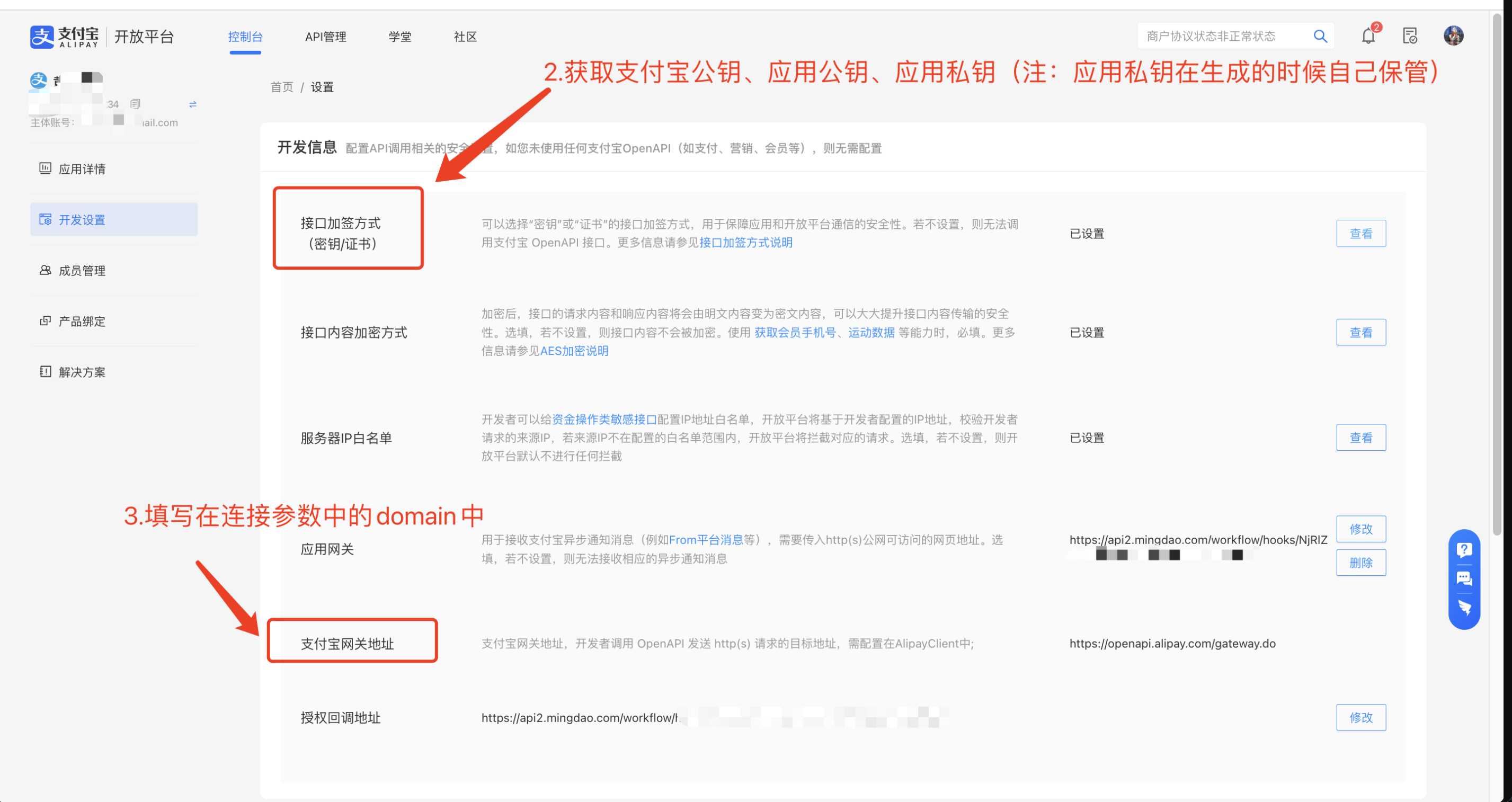Select 应用详情 in the sidebar
Viewport: 1512px width, 802px height.
click(x=82, y=169)
